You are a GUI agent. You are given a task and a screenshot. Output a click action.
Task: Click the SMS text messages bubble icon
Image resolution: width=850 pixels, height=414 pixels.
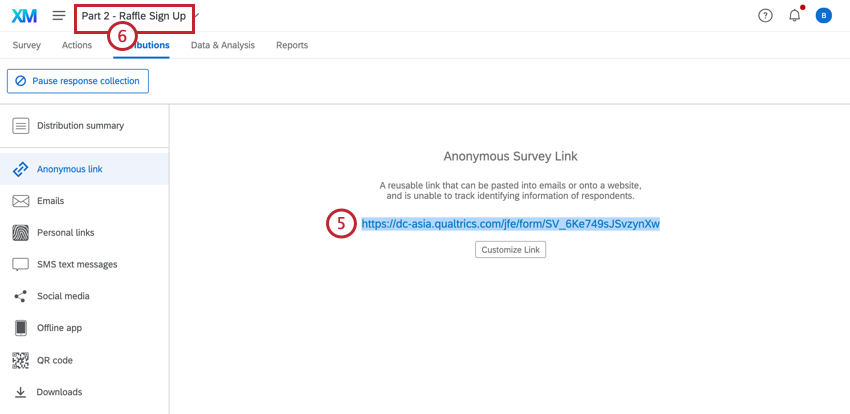coord(20,265)
